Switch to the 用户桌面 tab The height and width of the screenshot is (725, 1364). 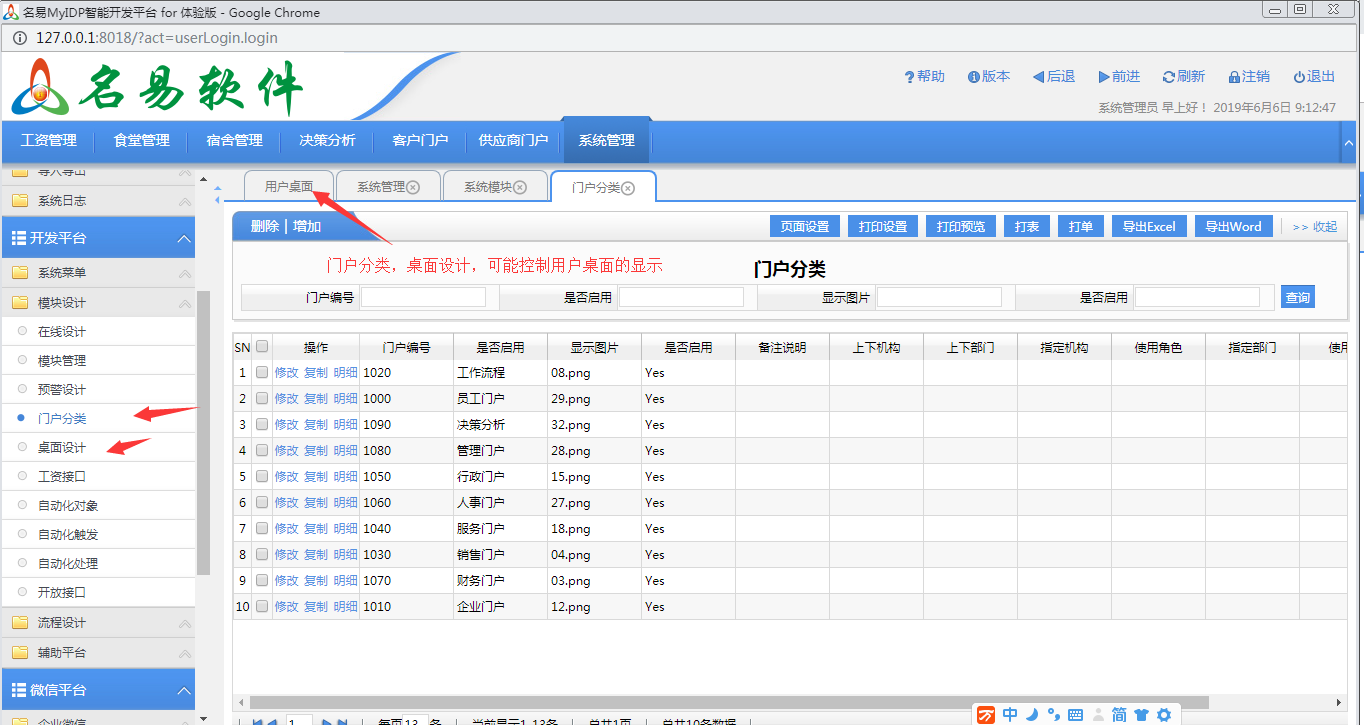(x=289, y=187)
